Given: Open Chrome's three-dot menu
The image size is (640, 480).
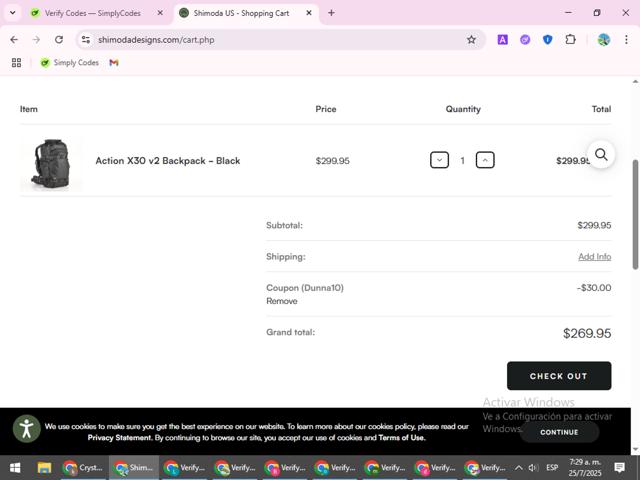Looking at the screenshot, I should (626, 40).
